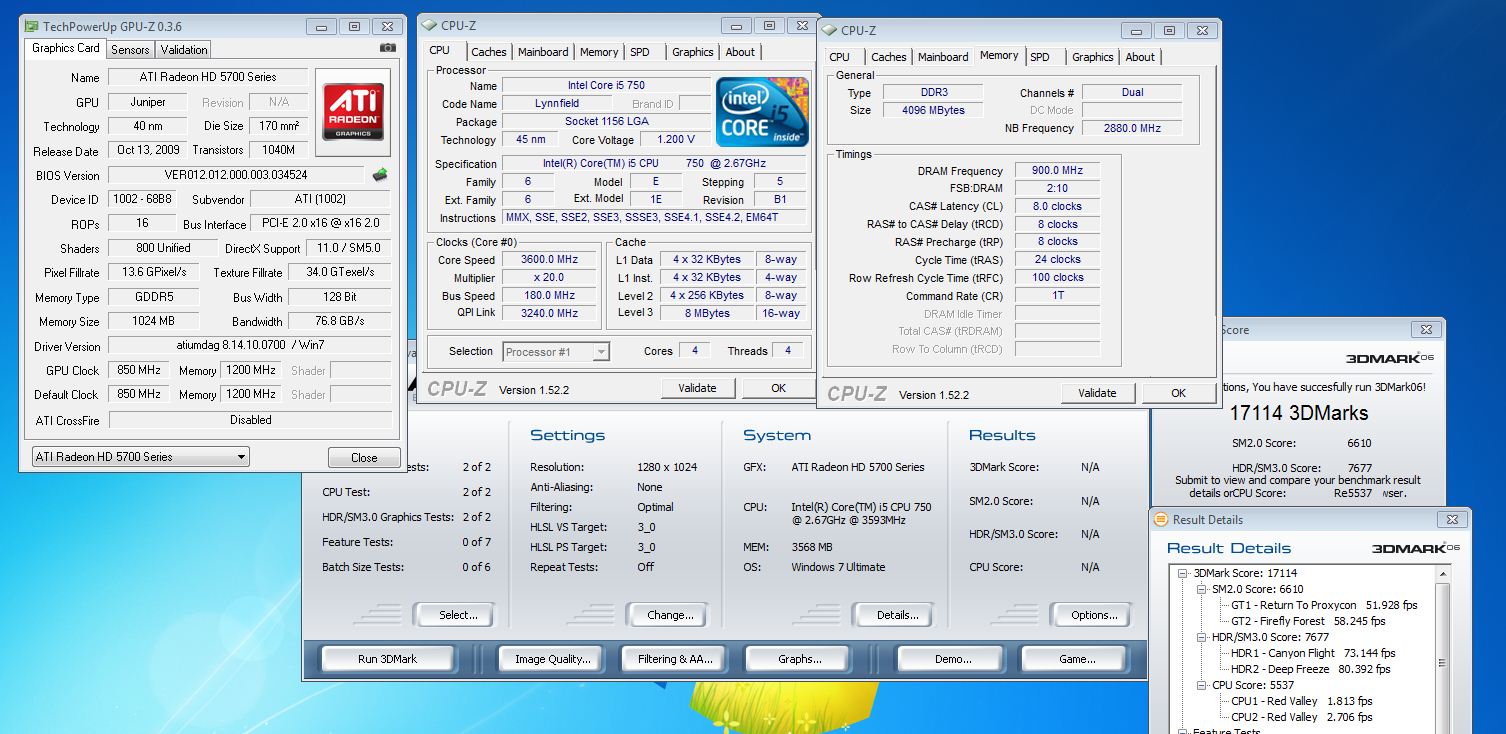
Task: Click the CPU-Z Core Speed value 3600.0 MHz
Action: pos(550,260)
